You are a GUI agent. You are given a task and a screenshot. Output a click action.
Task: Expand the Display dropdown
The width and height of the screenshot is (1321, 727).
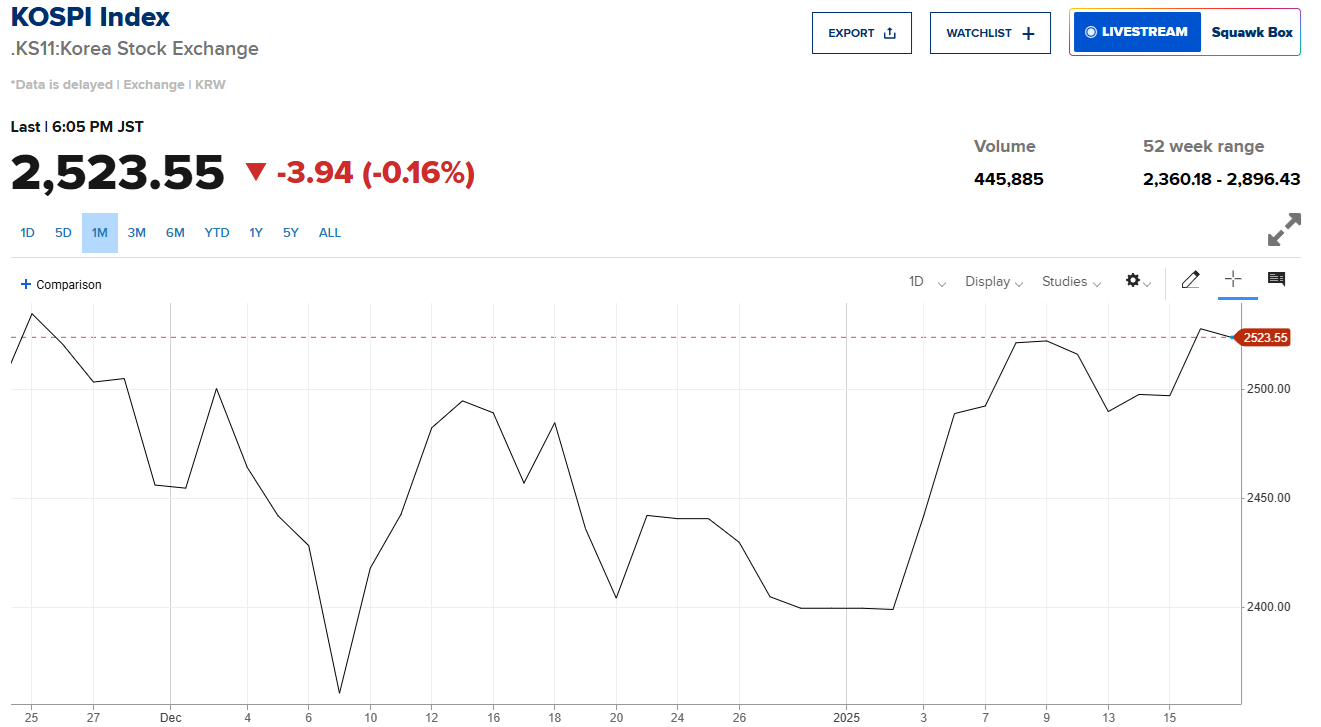993,282
